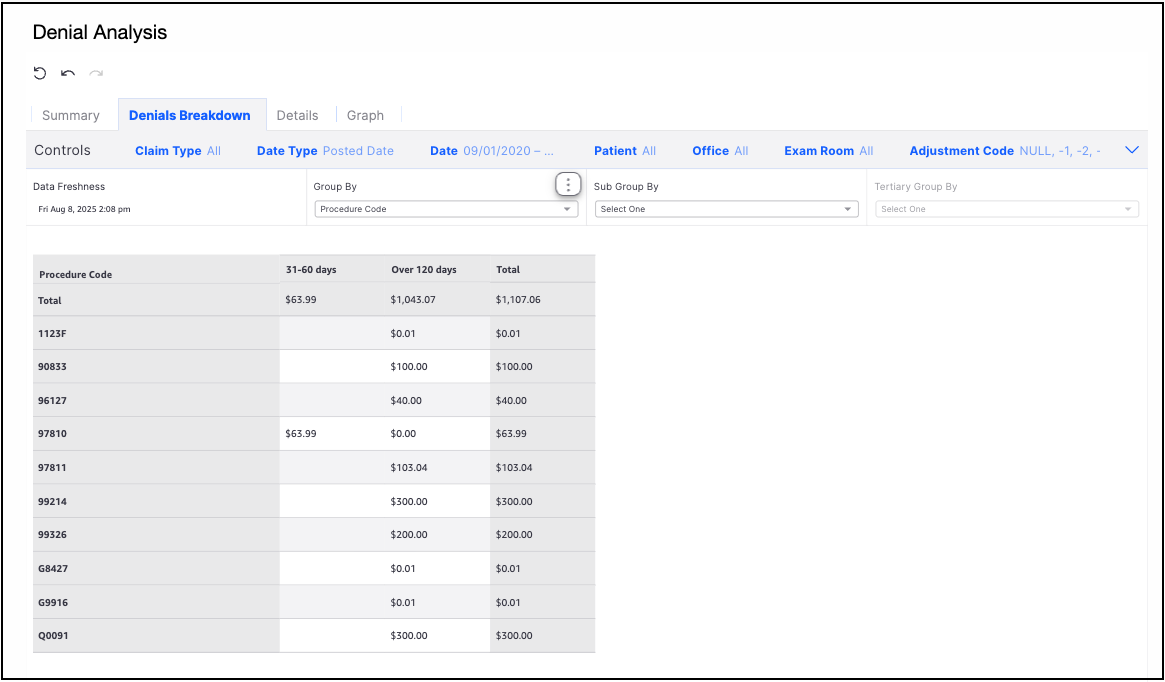Open the Date range filter control
Image resolution: width=1165 pixels, height=682 pixels.
point(492,151)
